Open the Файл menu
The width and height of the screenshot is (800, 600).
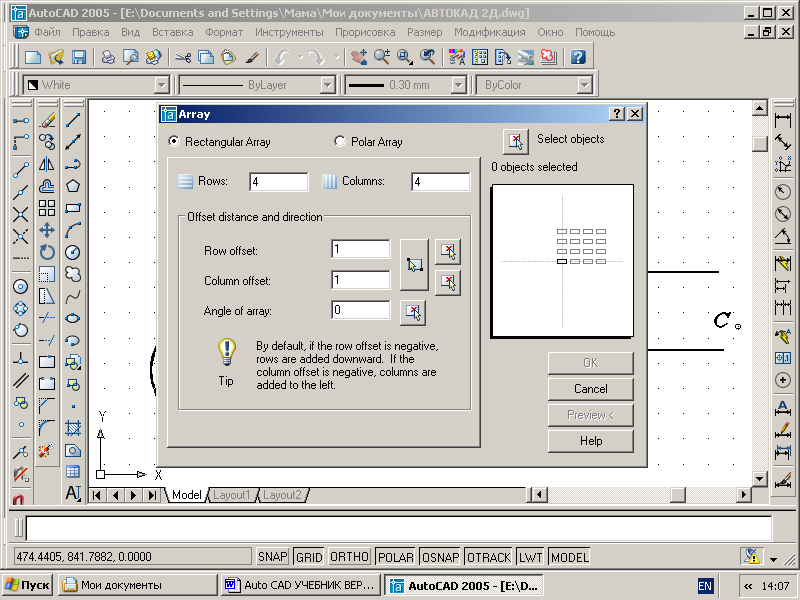pyautogui.click(x=47, y=32)
